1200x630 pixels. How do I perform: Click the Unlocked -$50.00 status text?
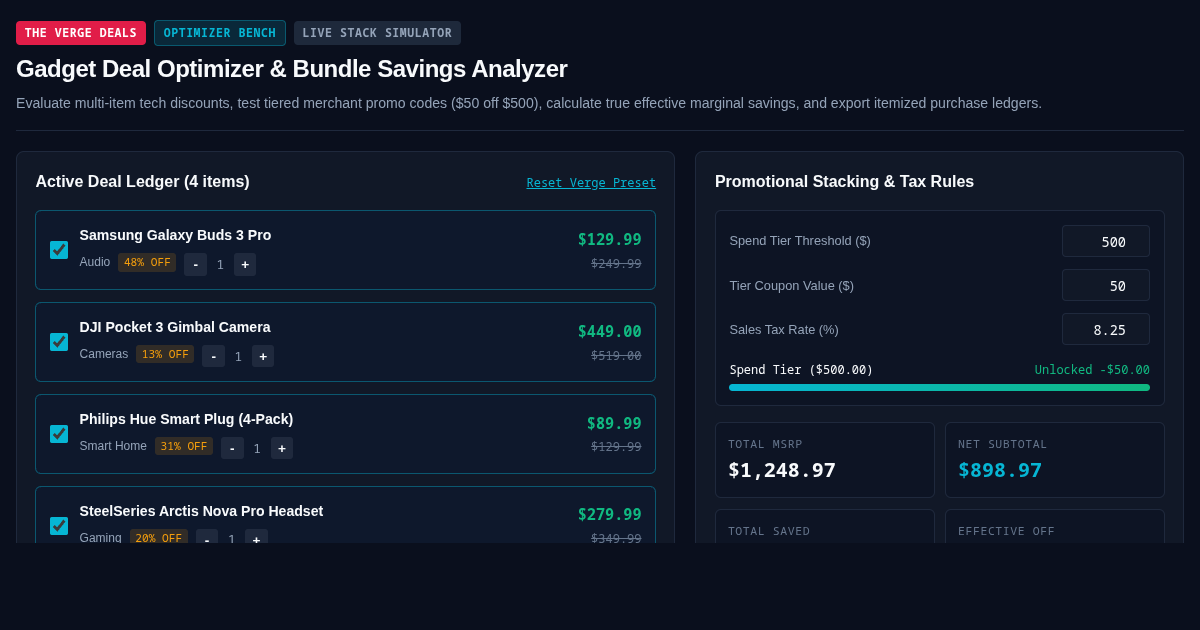1092,370
